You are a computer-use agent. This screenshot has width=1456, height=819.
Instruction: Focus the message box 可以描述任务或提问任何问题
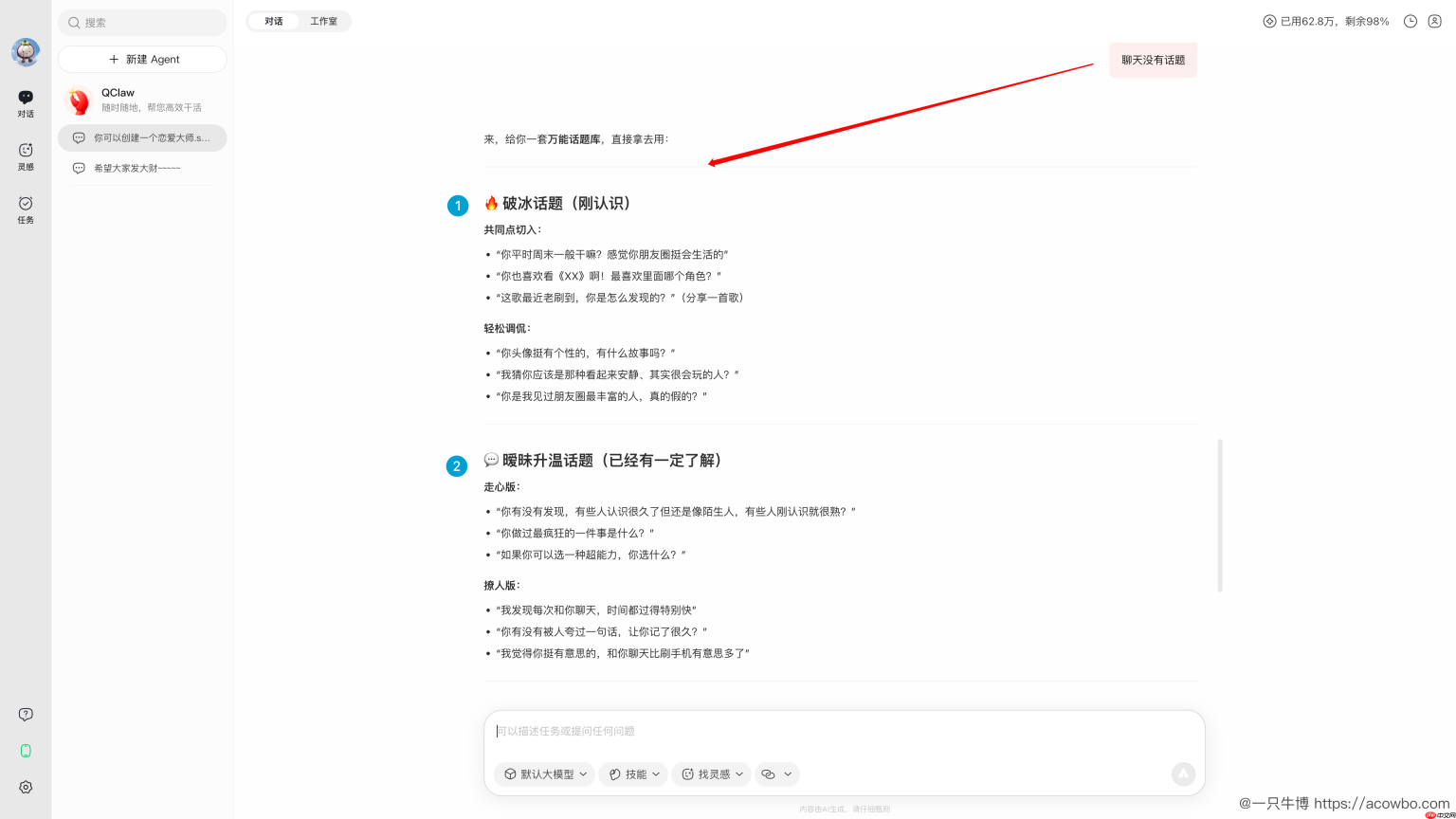click(x=844, y=732)
